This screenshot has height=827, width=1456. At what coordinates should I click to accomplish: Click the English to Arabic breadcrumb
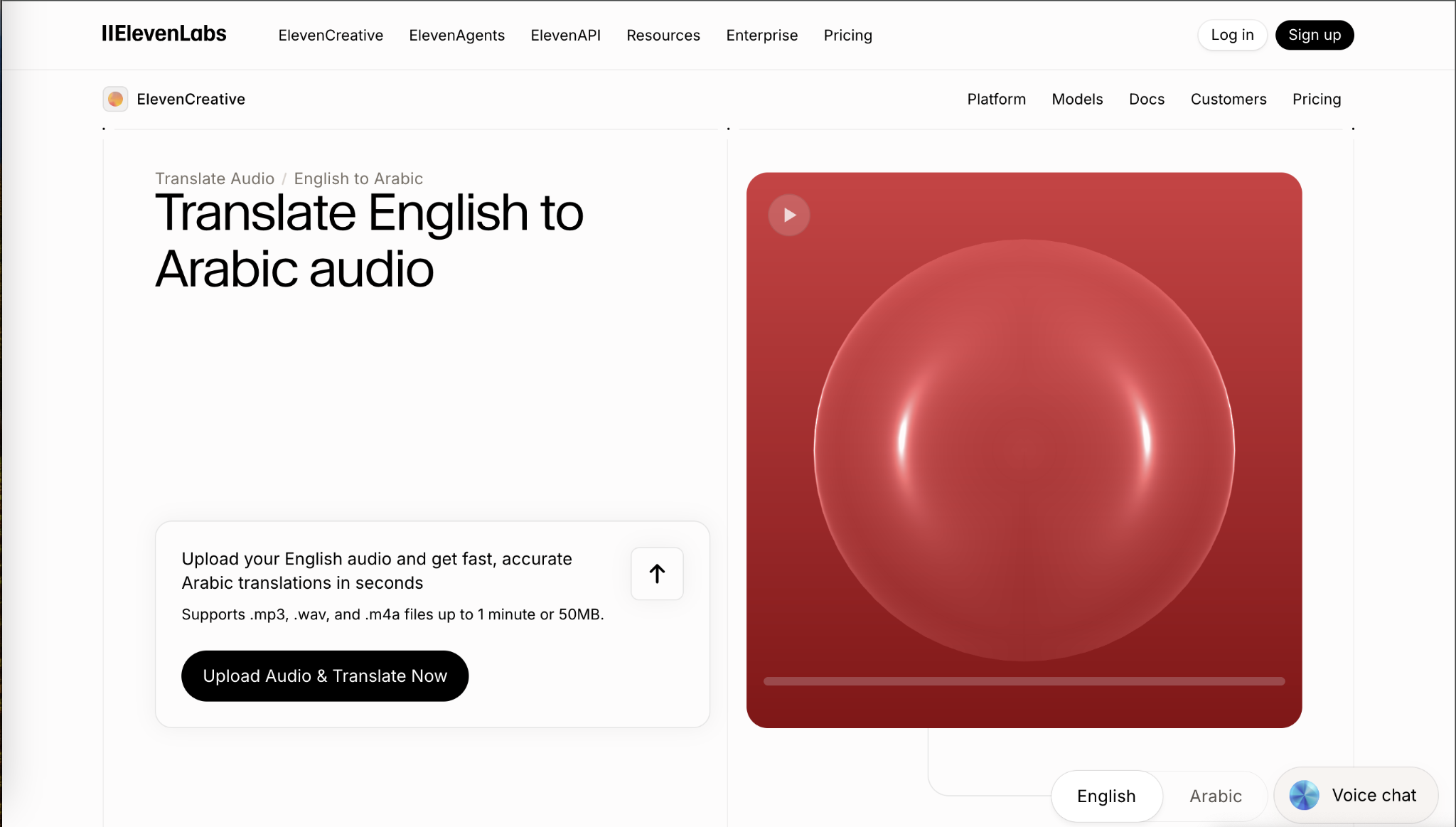point(358,178)
